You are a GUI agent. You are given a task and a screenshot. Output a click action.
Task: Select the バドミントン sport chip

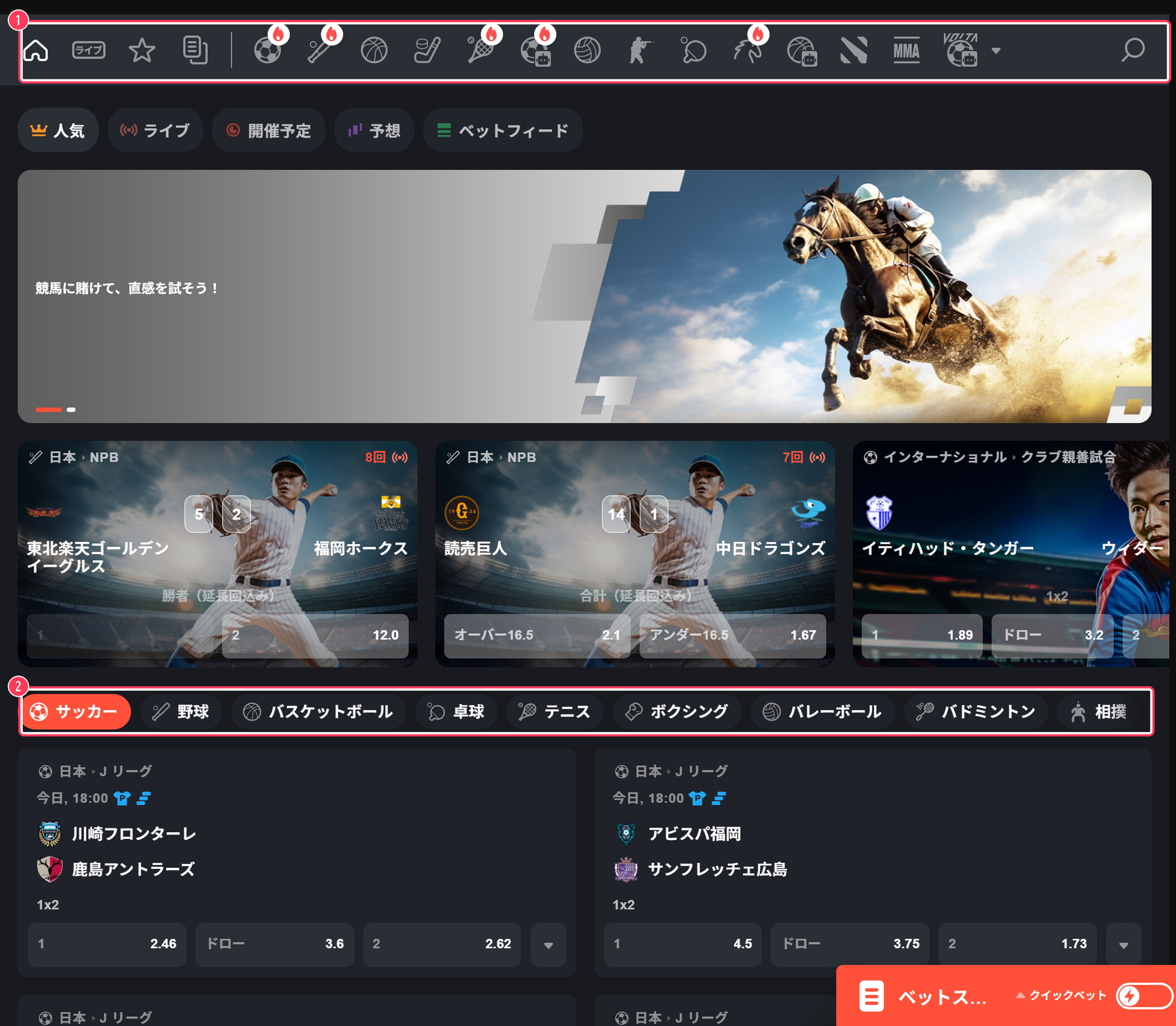point(976,712)
